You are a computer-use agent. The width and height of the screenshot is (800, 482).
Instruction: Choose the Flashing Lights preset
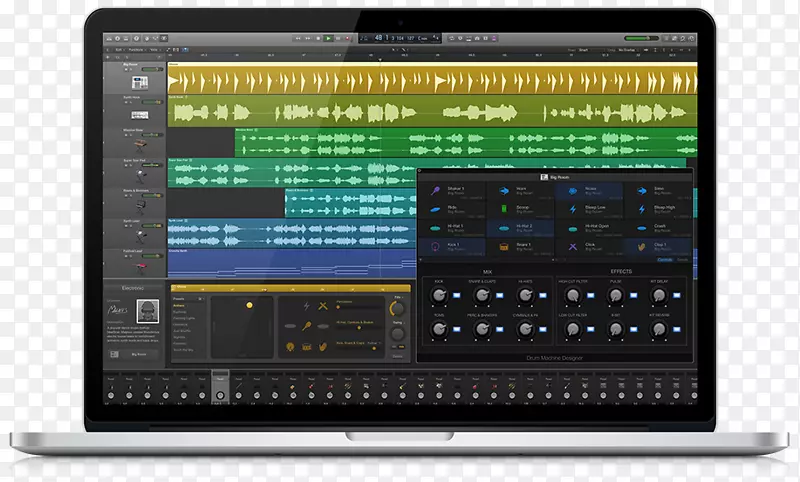184,318
